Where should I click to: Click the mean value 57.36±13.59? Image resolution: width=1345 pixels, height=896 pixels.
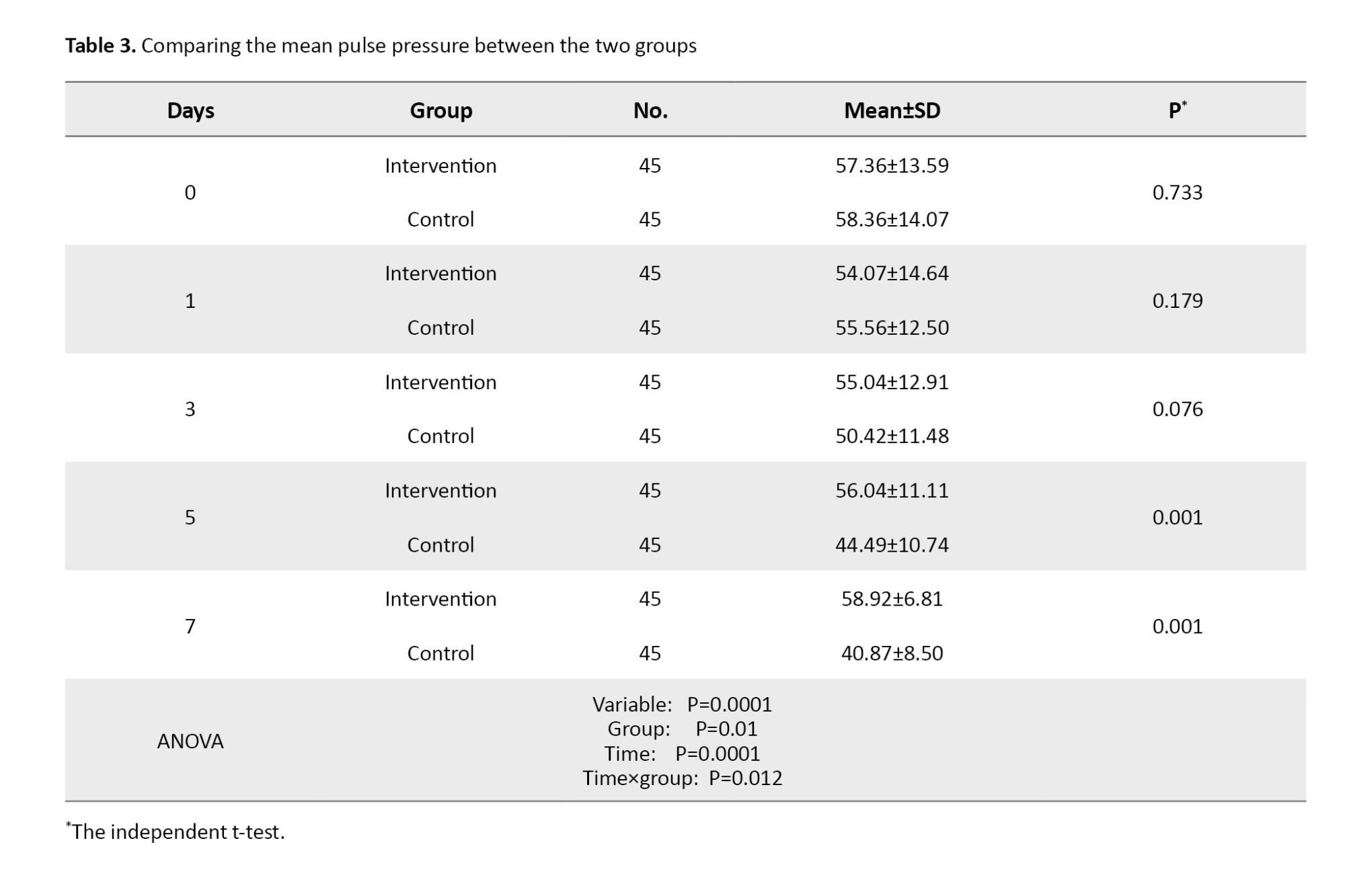892,165
